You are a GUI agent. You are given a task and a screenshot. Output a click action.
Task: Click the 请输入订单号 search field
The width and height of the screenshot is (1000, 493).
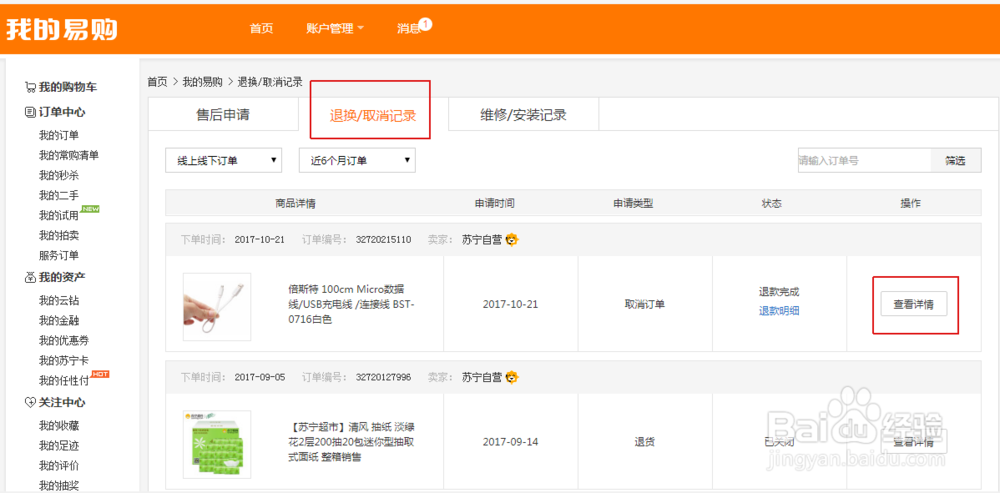pos(864,161)
